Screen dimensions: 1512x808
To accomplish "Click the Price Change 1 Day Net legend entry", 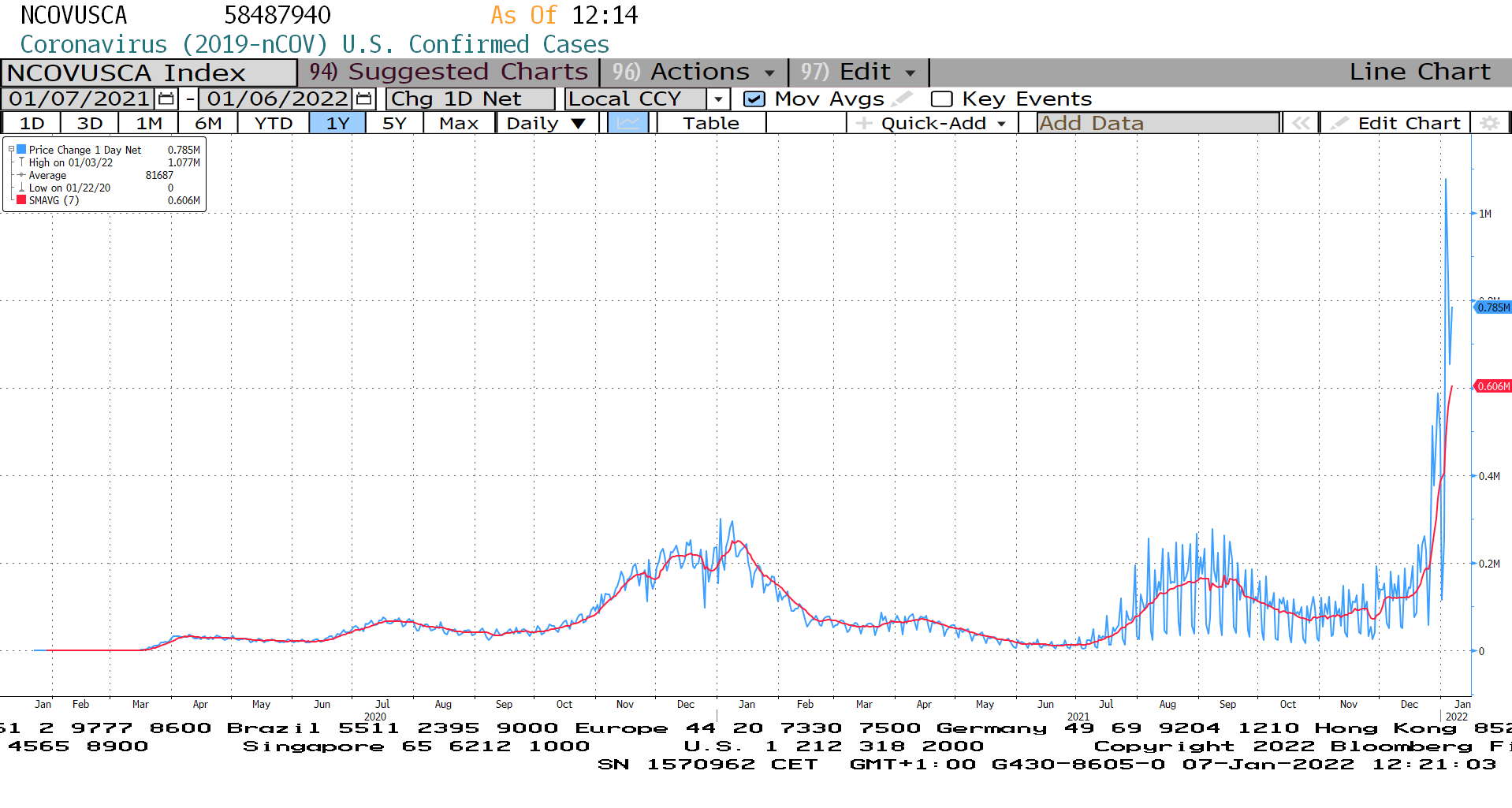I will [85, 150].
